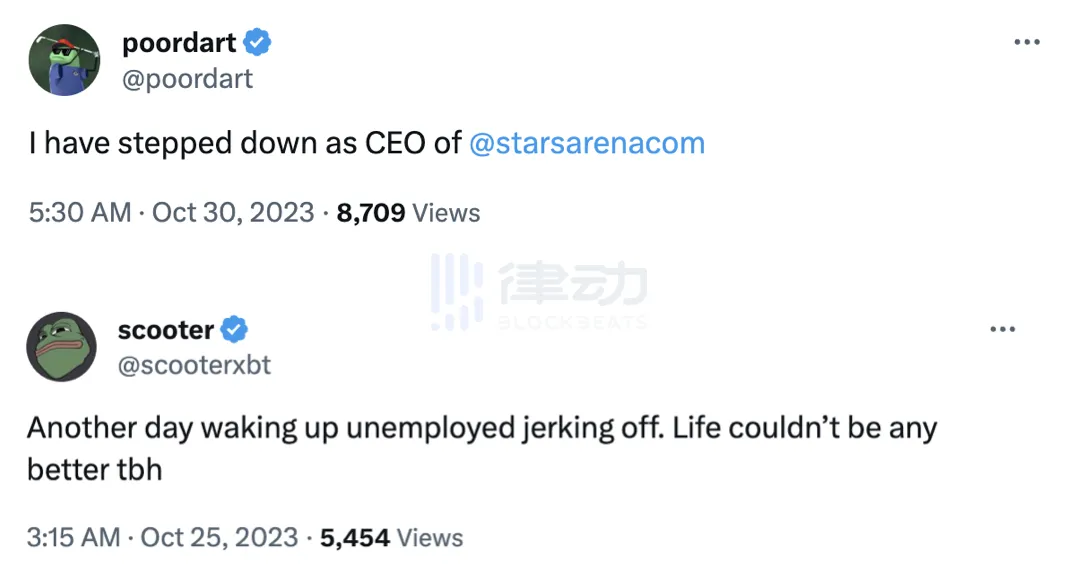This screenshot has height=584, width=1078.
Task: Open the scooter display name
Action: (x=166, y=329)
